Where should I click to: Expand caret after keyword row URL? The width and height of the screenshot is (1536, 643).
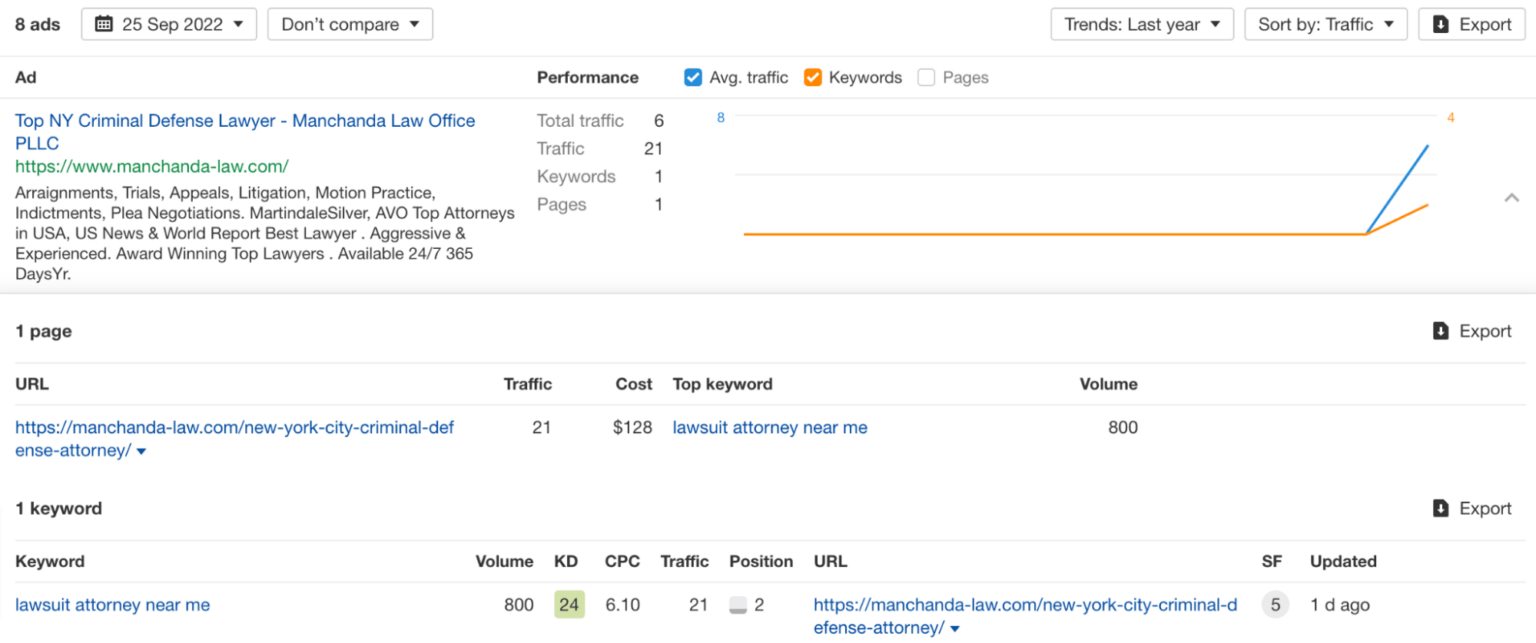tap(955, 629)
